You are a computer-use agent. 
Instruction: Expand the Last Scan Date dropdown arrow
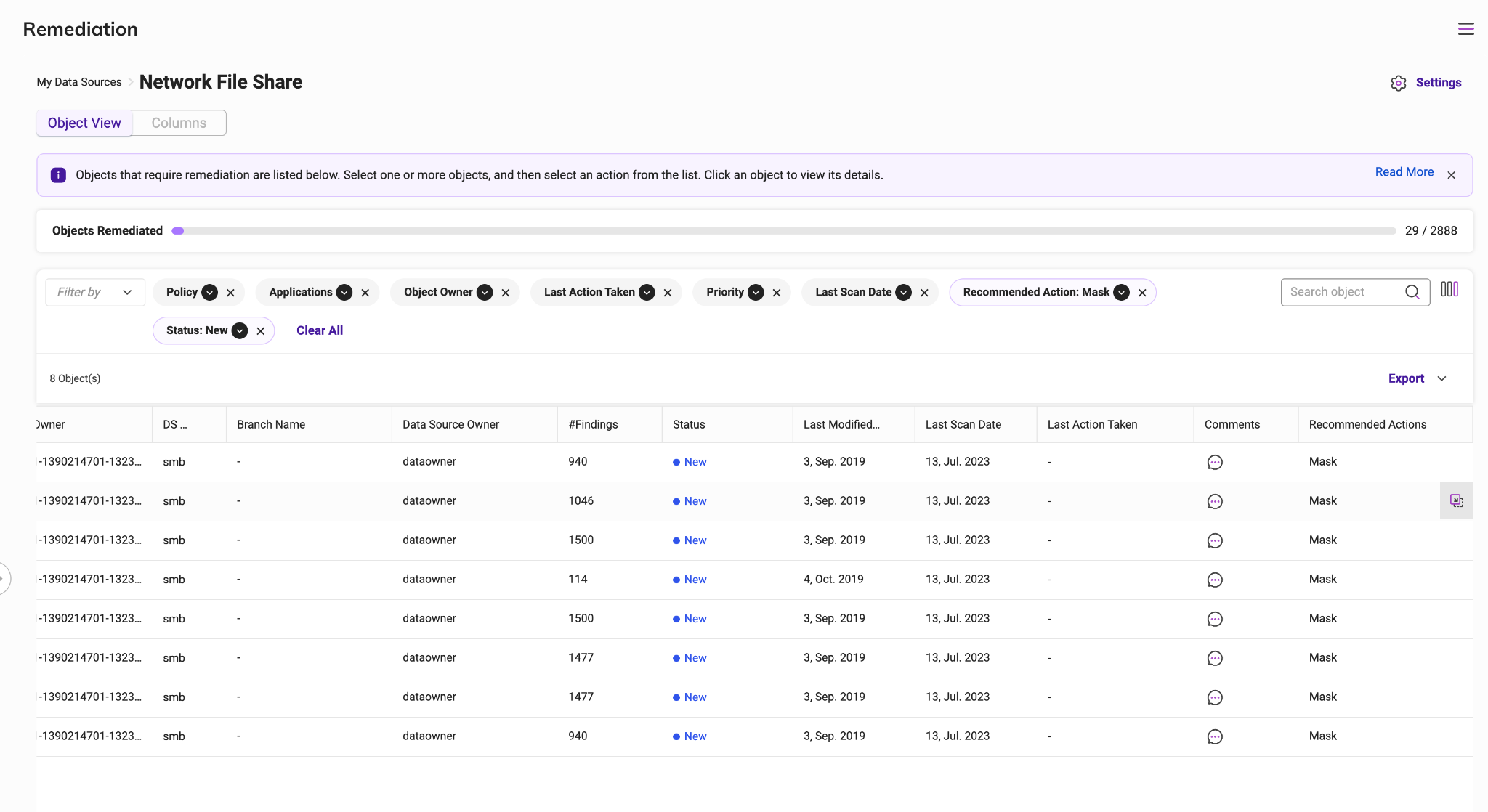point(903,292)
